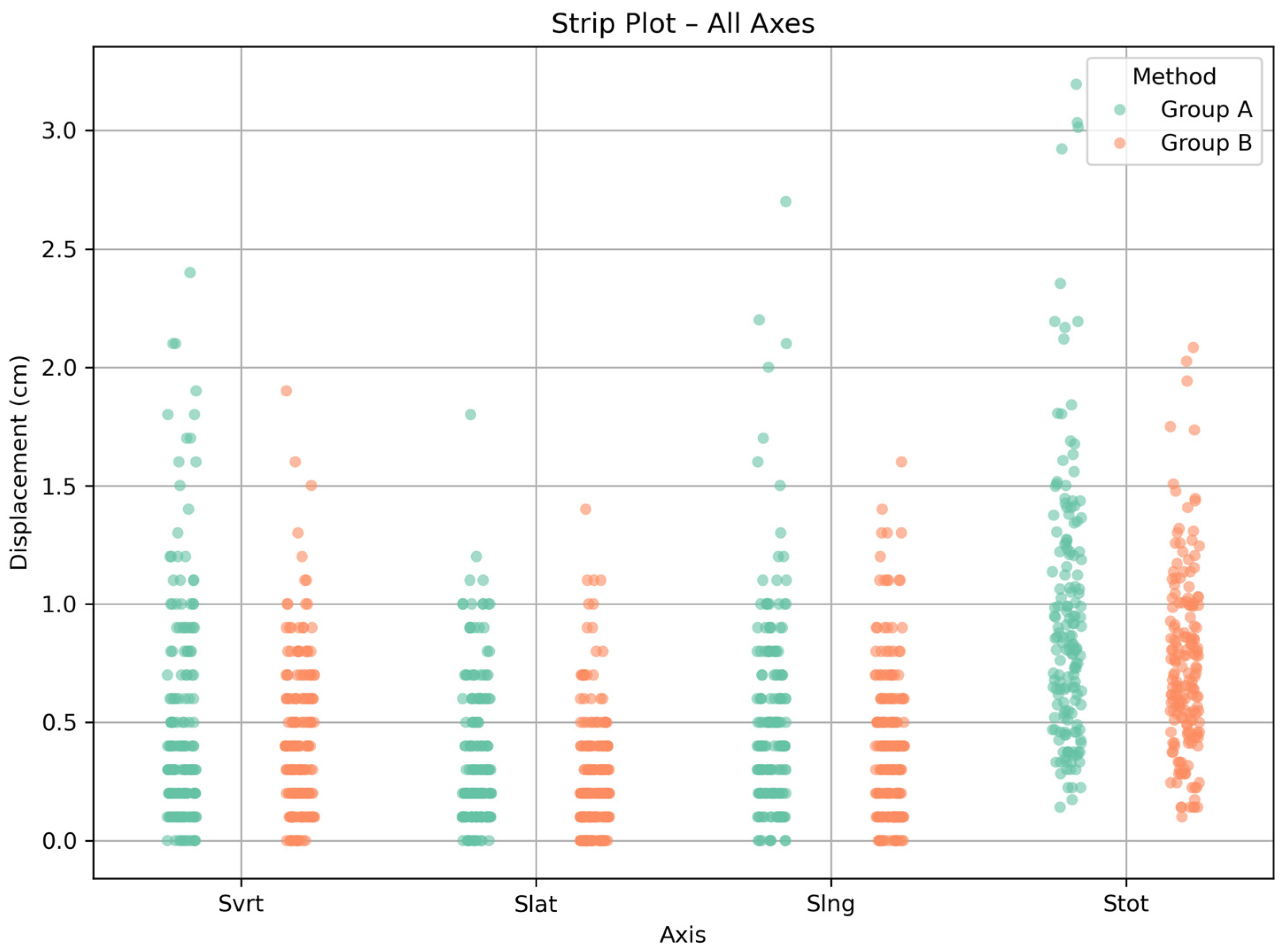Screen dimensions: 1288x952
Task: Click the orange Svrt point at 1.9
Action: click(x=286, y=391)
